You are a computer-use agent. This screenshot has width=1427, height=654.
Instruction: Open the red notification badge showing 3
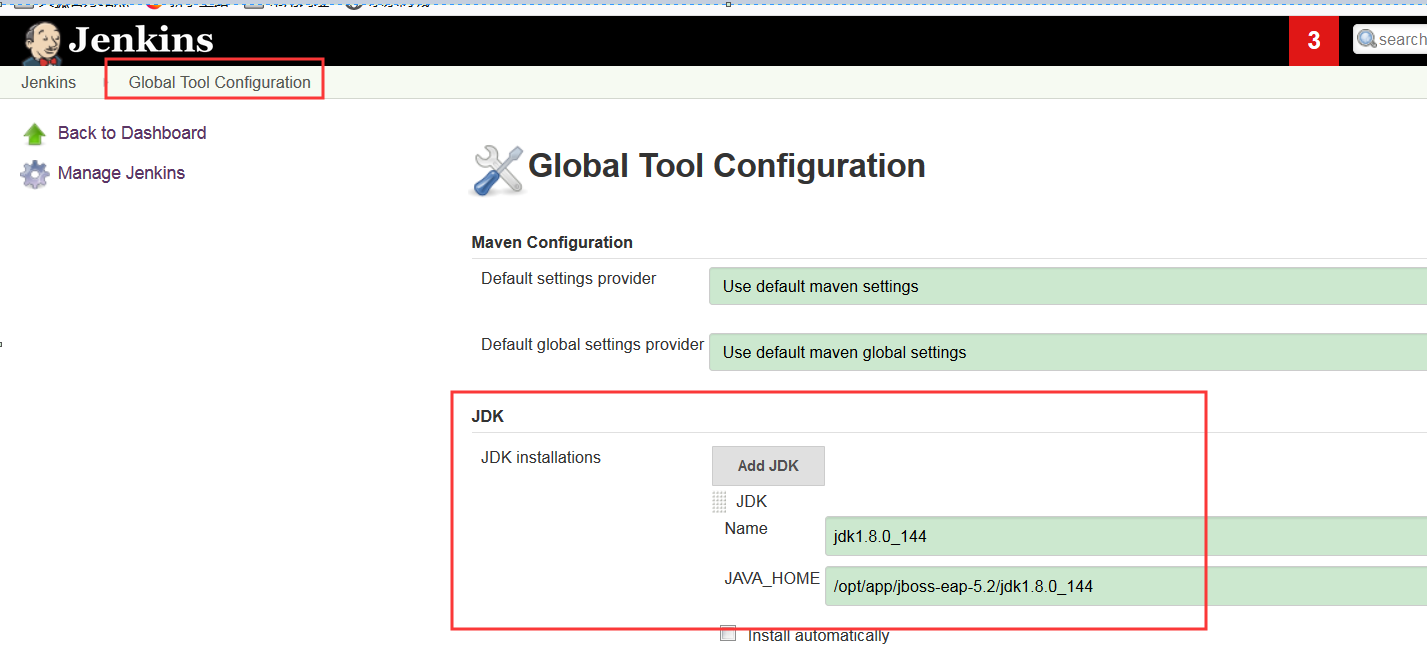coord(1313,40)
